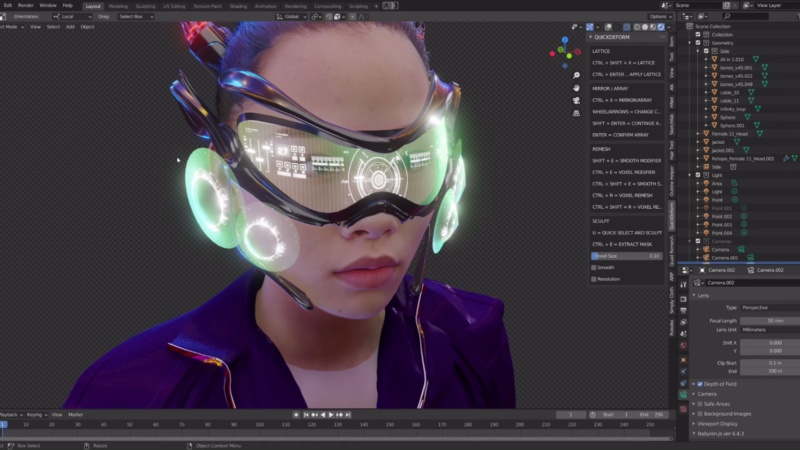The image size is (800, 450).
Task: Click the outliner filter search icon
Action: click(x=727, y=16)
